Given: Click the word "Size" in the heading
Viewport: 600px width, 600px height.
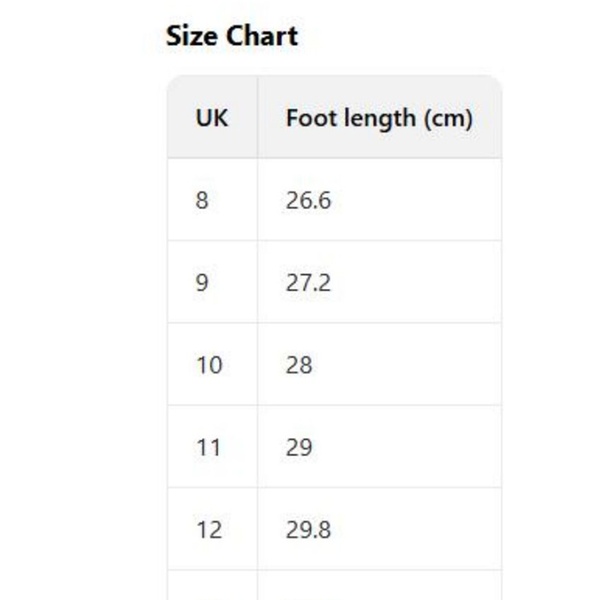Looking at the screenshot, I should tap(192, 36).
